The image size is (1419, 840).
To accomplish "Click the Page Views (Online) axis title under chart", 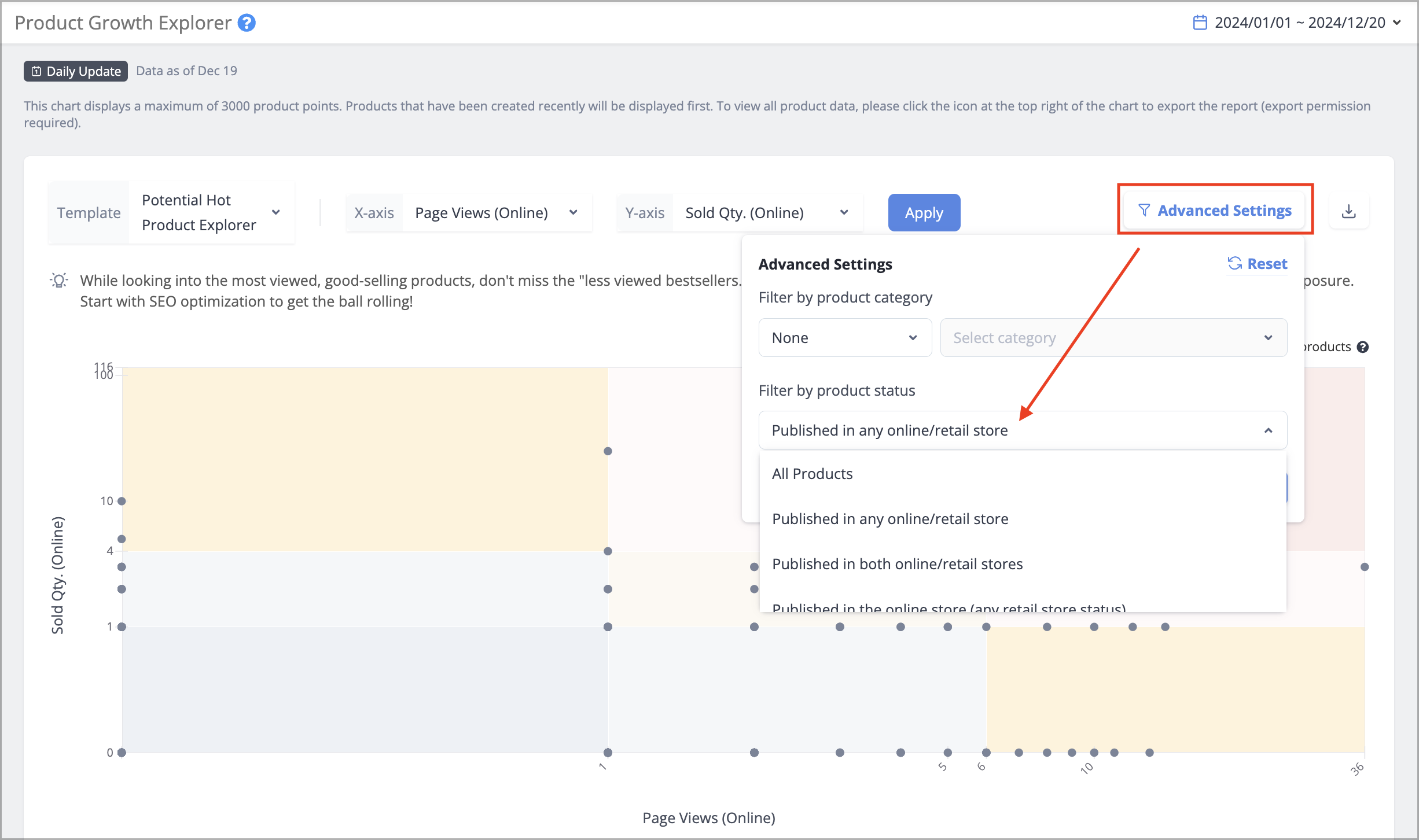I will 709,818.
